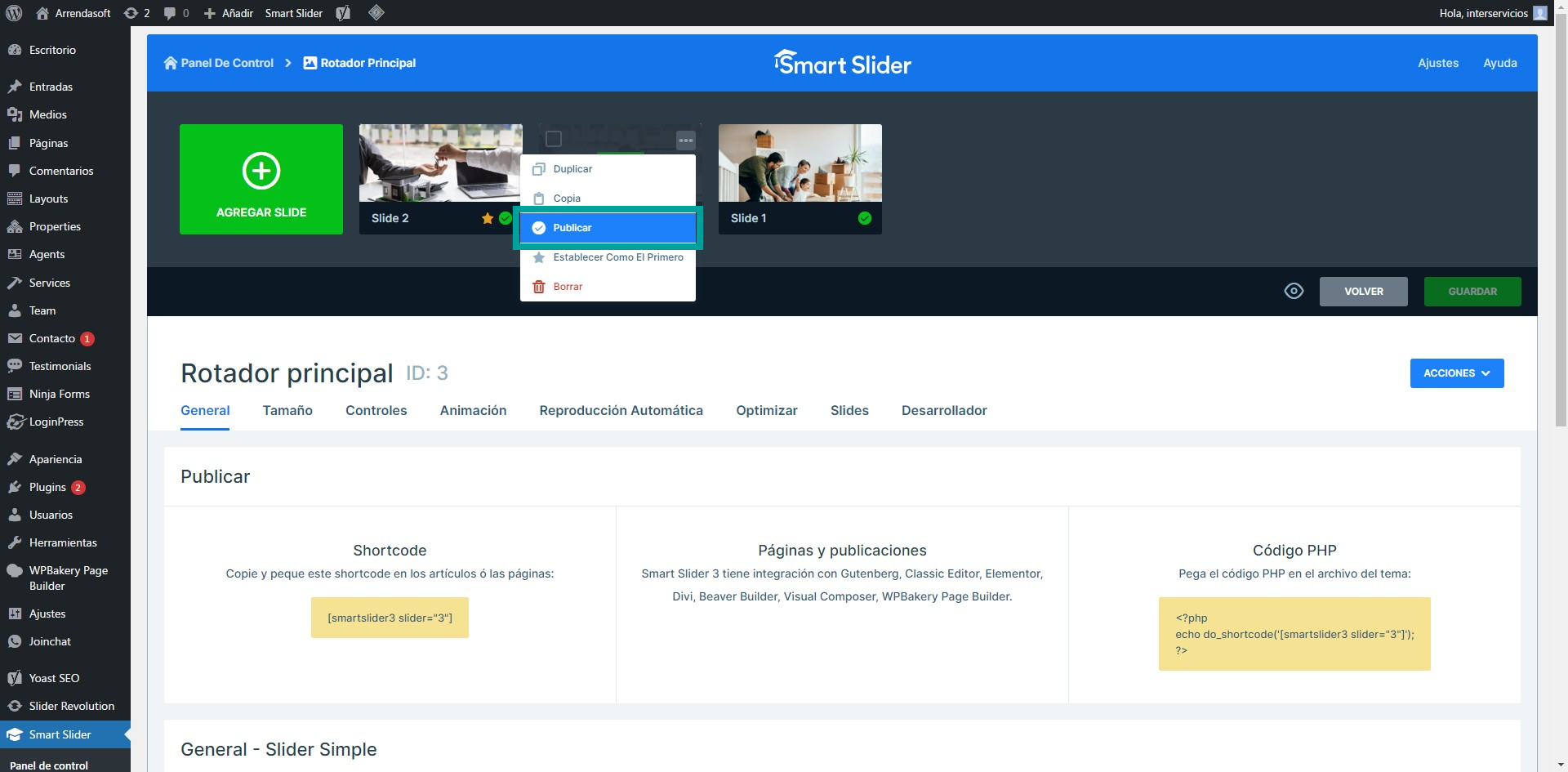Viewport: 1568px width, 772px height.
Task: Click the star icon on Slide 2
Action: pos(488,218)
